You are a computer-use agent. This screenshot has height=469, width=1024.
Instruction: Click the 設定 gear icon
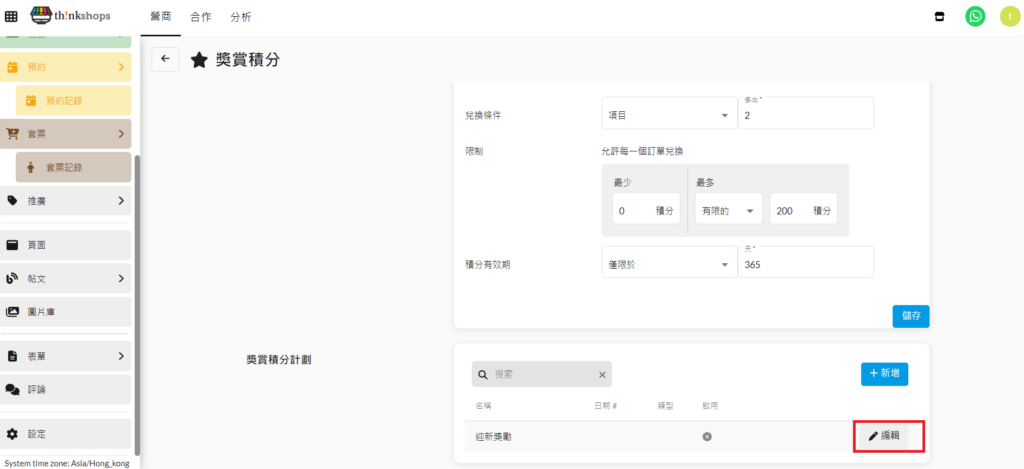click(13, 434)
